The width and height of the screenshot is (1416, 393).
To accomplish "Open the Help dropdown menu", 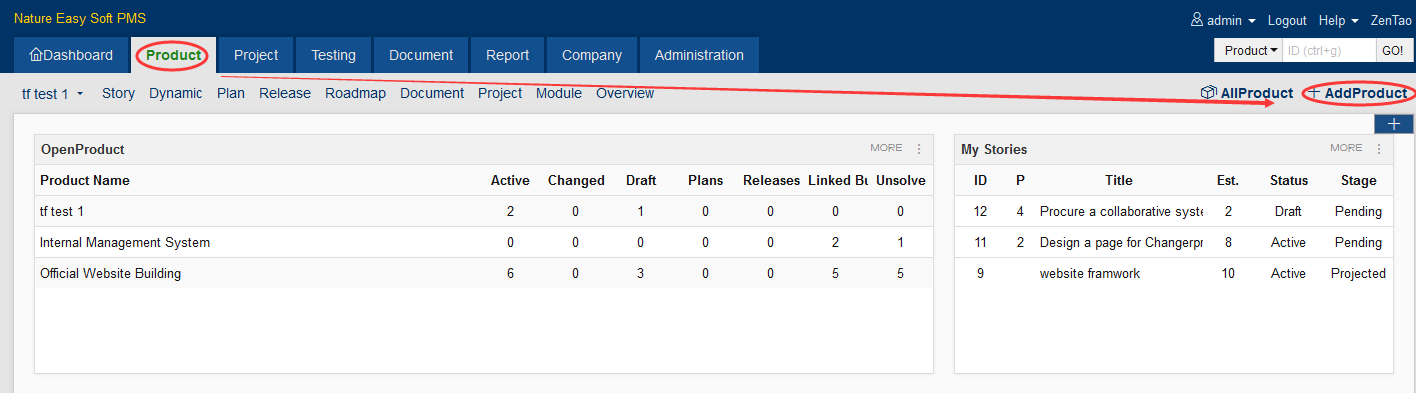I will tap(1338, 20).
